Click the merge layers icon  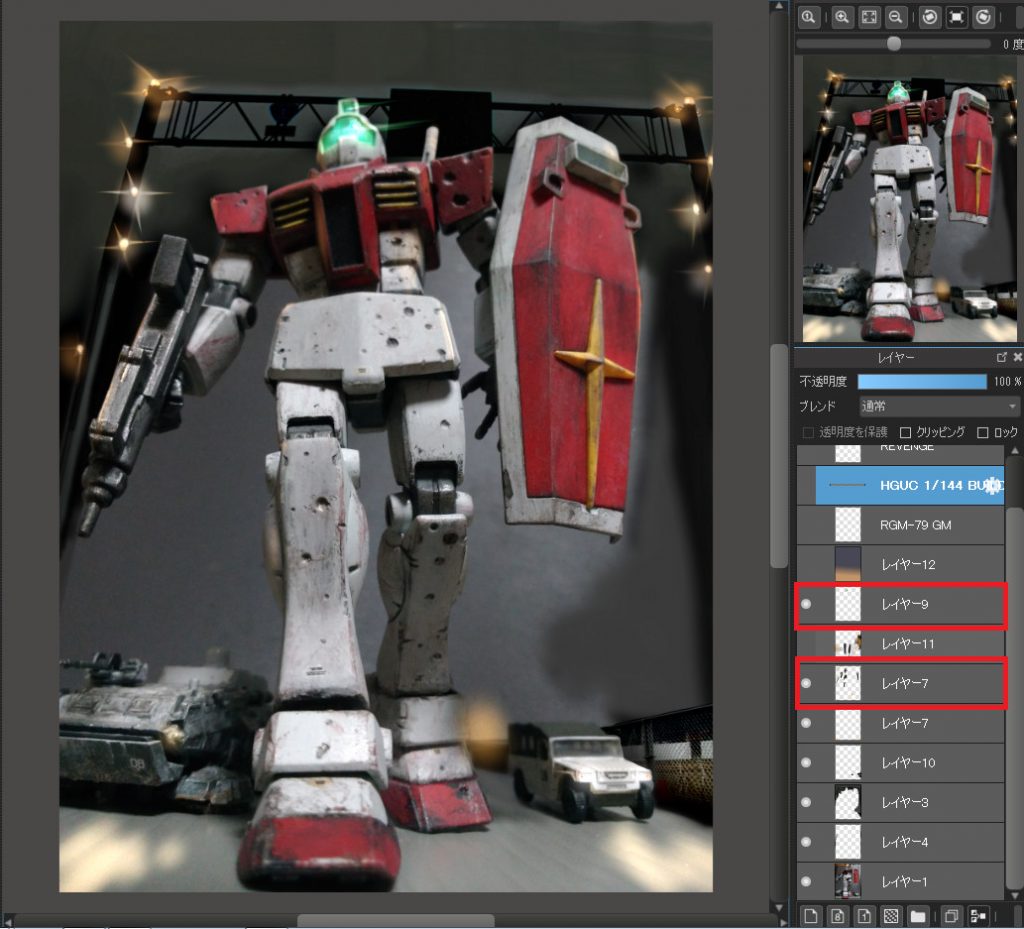point(979,915)
